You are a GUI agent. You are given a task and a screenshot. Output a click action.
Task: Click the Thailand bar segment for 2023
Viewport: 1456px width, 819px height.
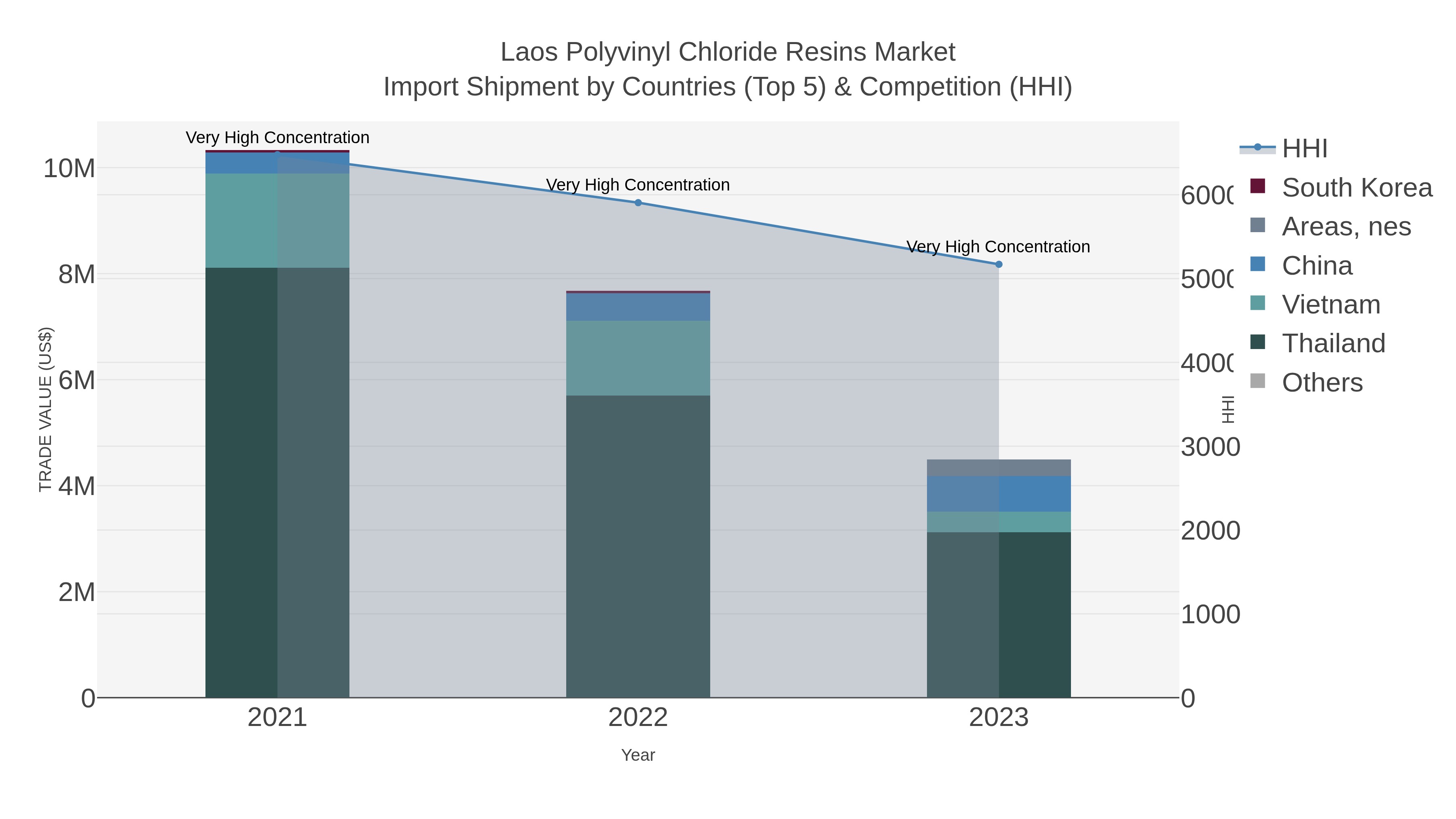click(999, 614)
